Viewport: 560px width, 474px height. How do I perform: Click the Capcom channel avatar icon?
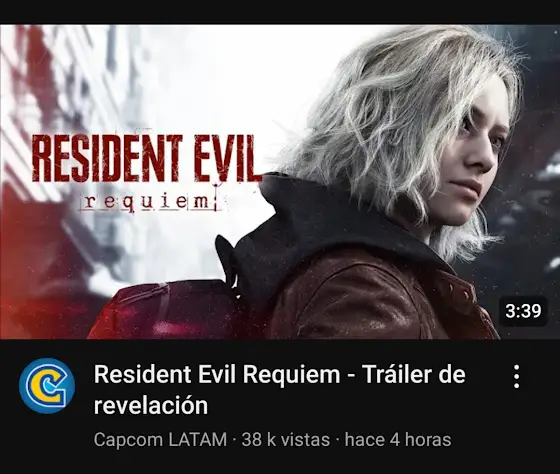[47, 385]
